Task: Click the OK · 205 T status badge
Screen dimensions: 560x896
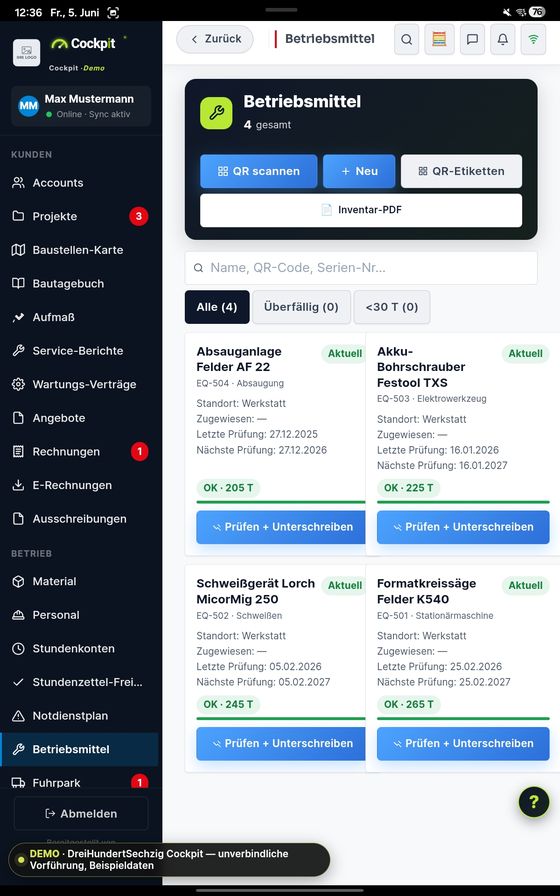Action: [228, 488]
